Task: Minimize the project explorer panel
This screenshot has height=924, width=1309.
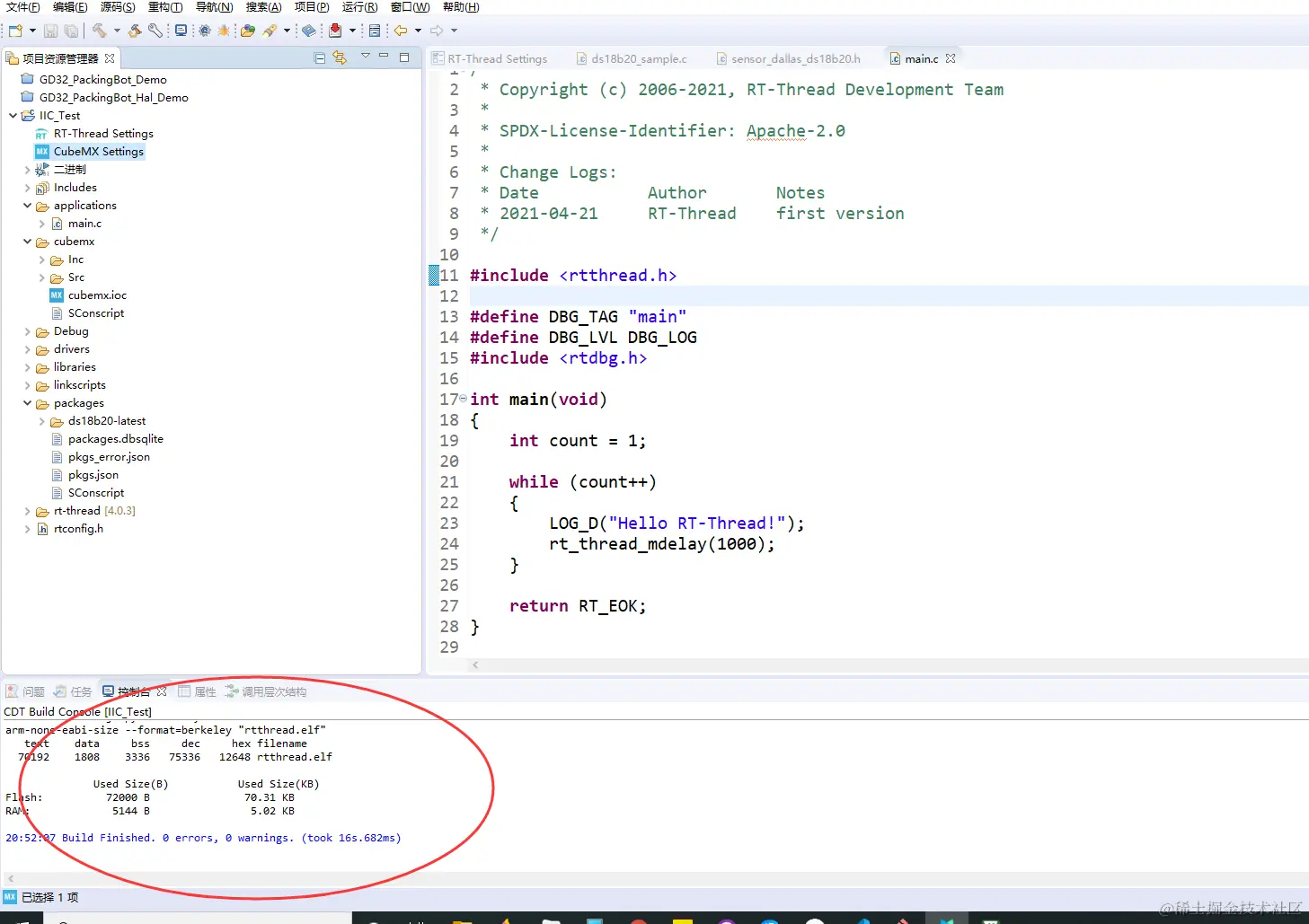Action: [384, 57]
